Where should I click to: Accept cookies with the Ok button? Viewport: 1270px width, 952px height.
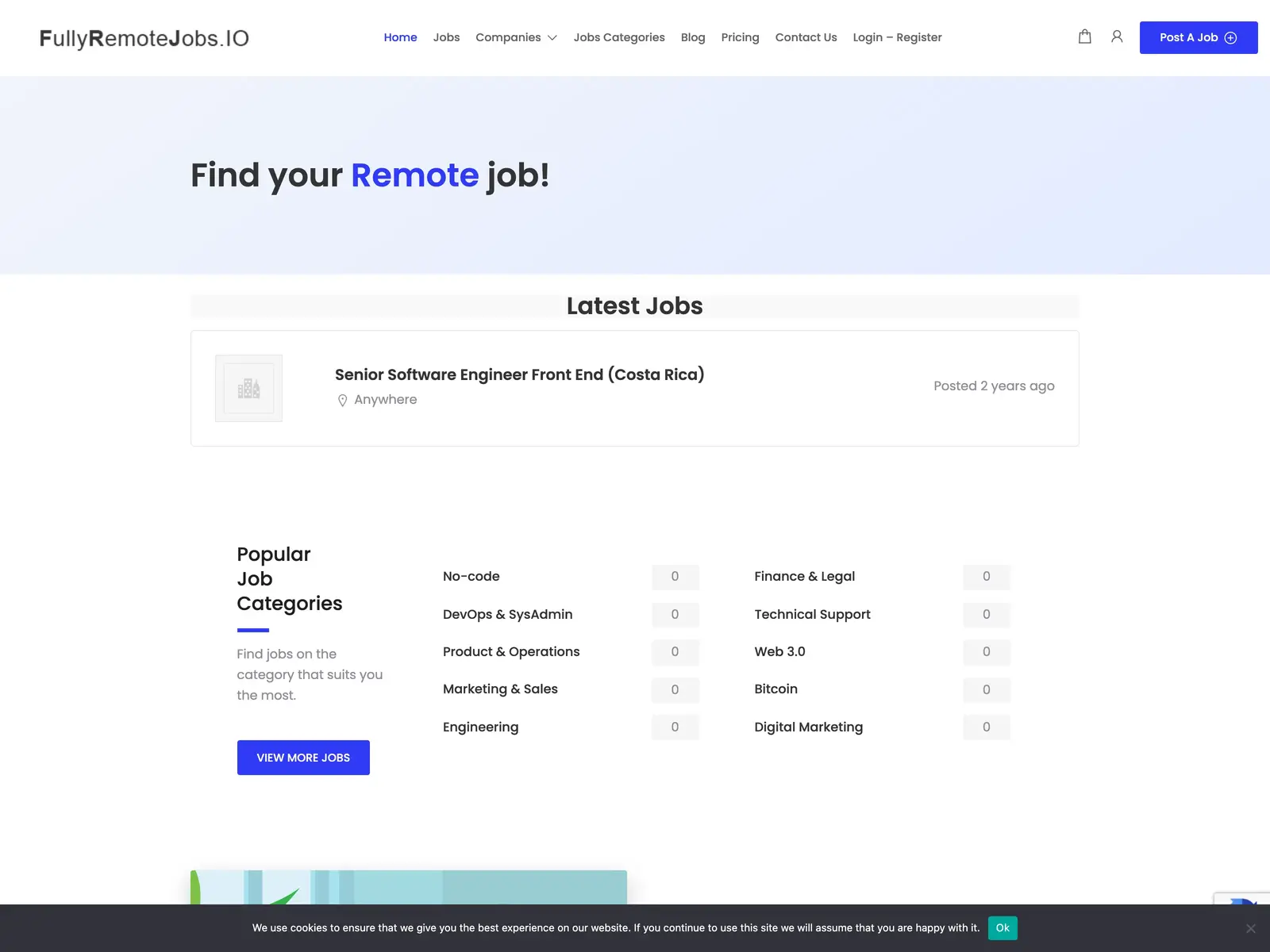1003,928
